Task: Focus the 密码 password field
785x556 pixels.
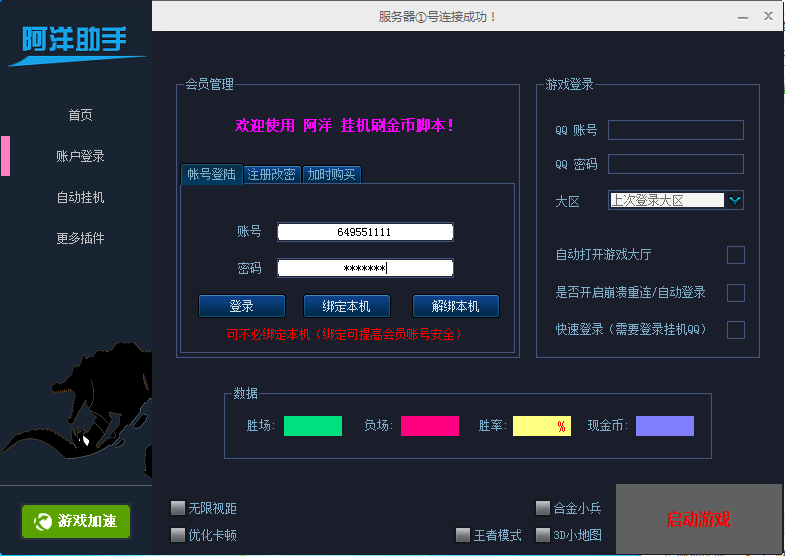Action: pyautogui.click(x=365, y=268)
